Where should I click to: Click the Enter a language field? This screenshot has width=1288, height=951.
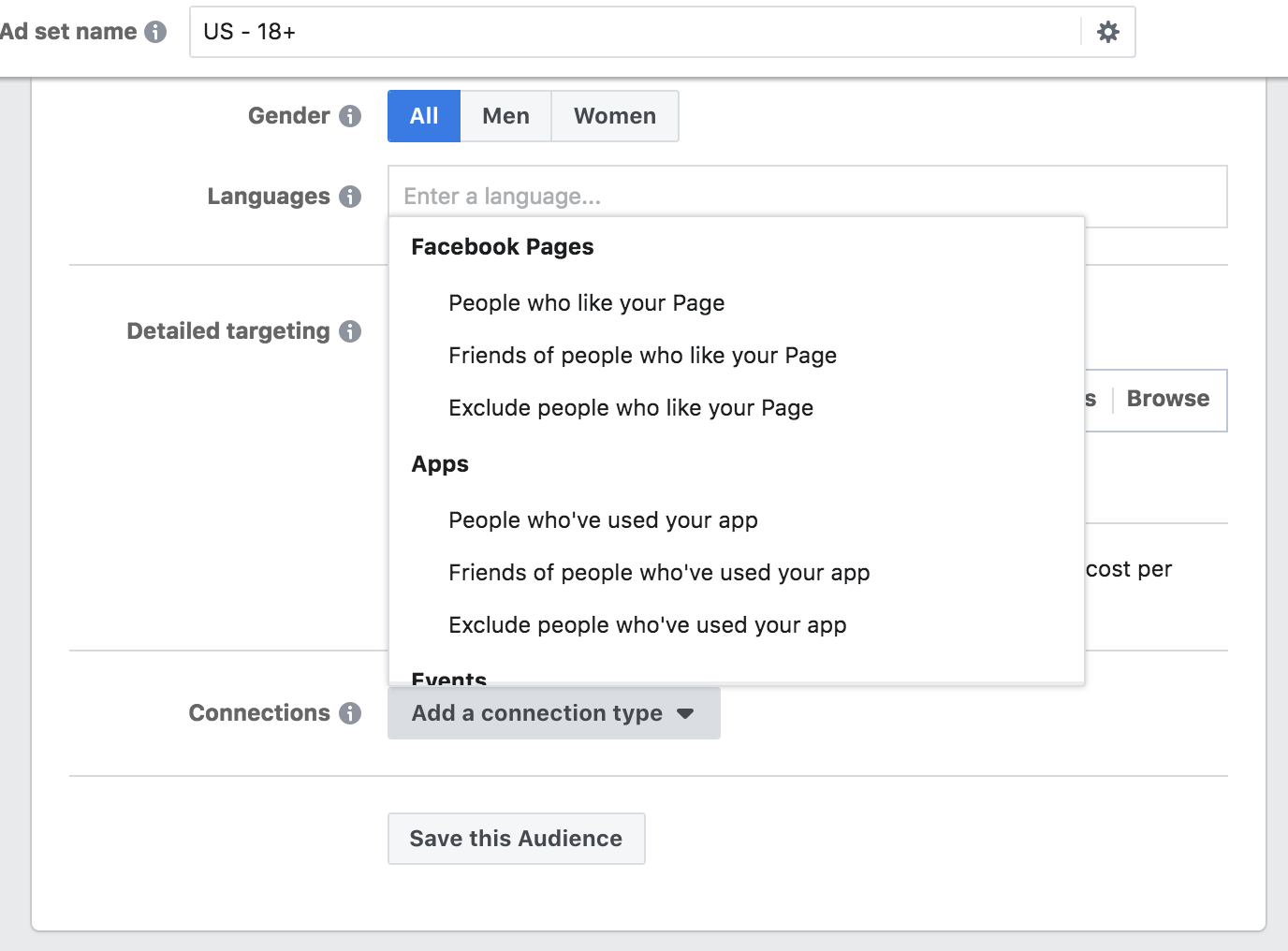click(807, 197)
